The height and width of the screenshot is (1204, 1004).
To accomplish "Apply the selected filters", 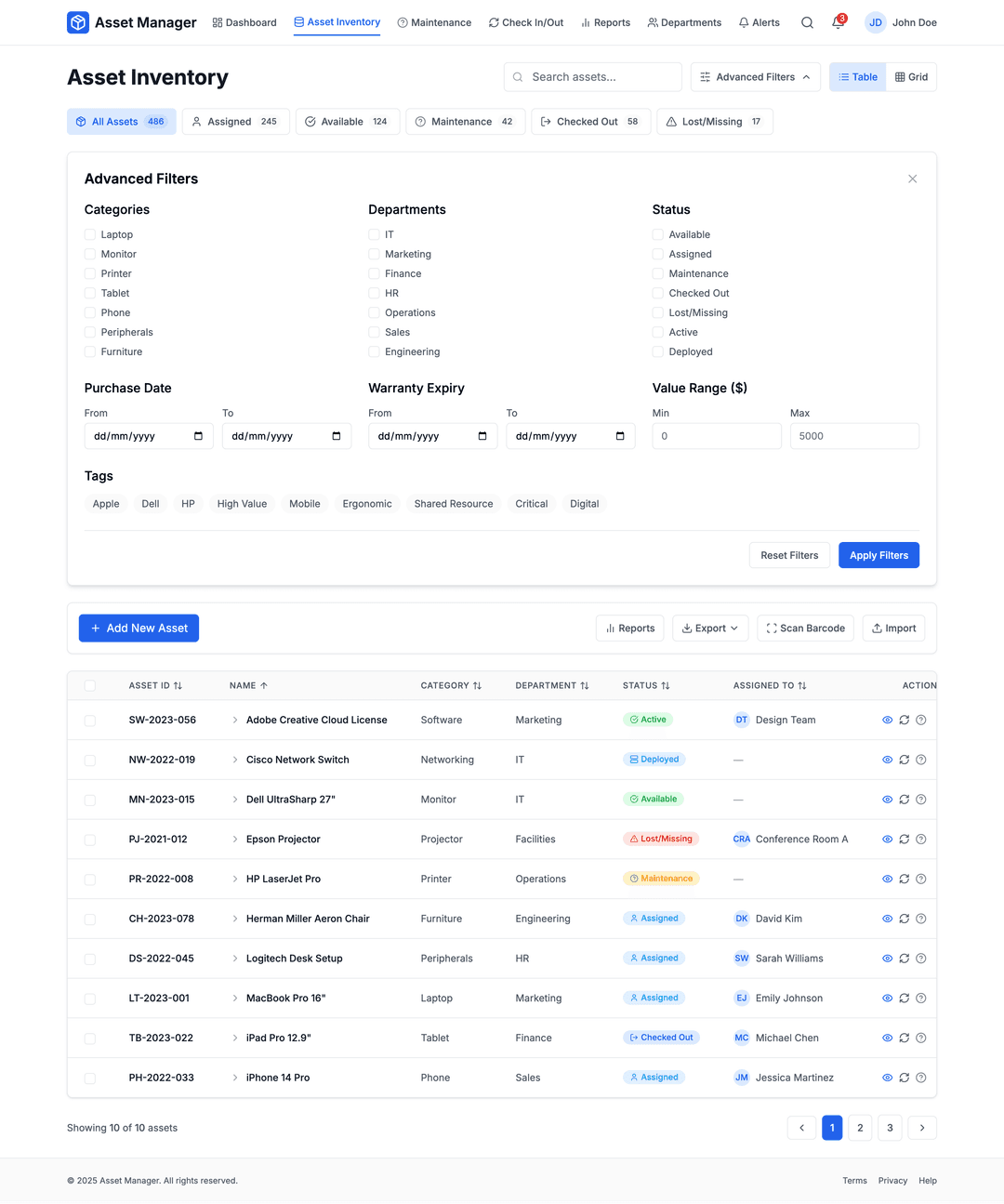I will 878,555.
